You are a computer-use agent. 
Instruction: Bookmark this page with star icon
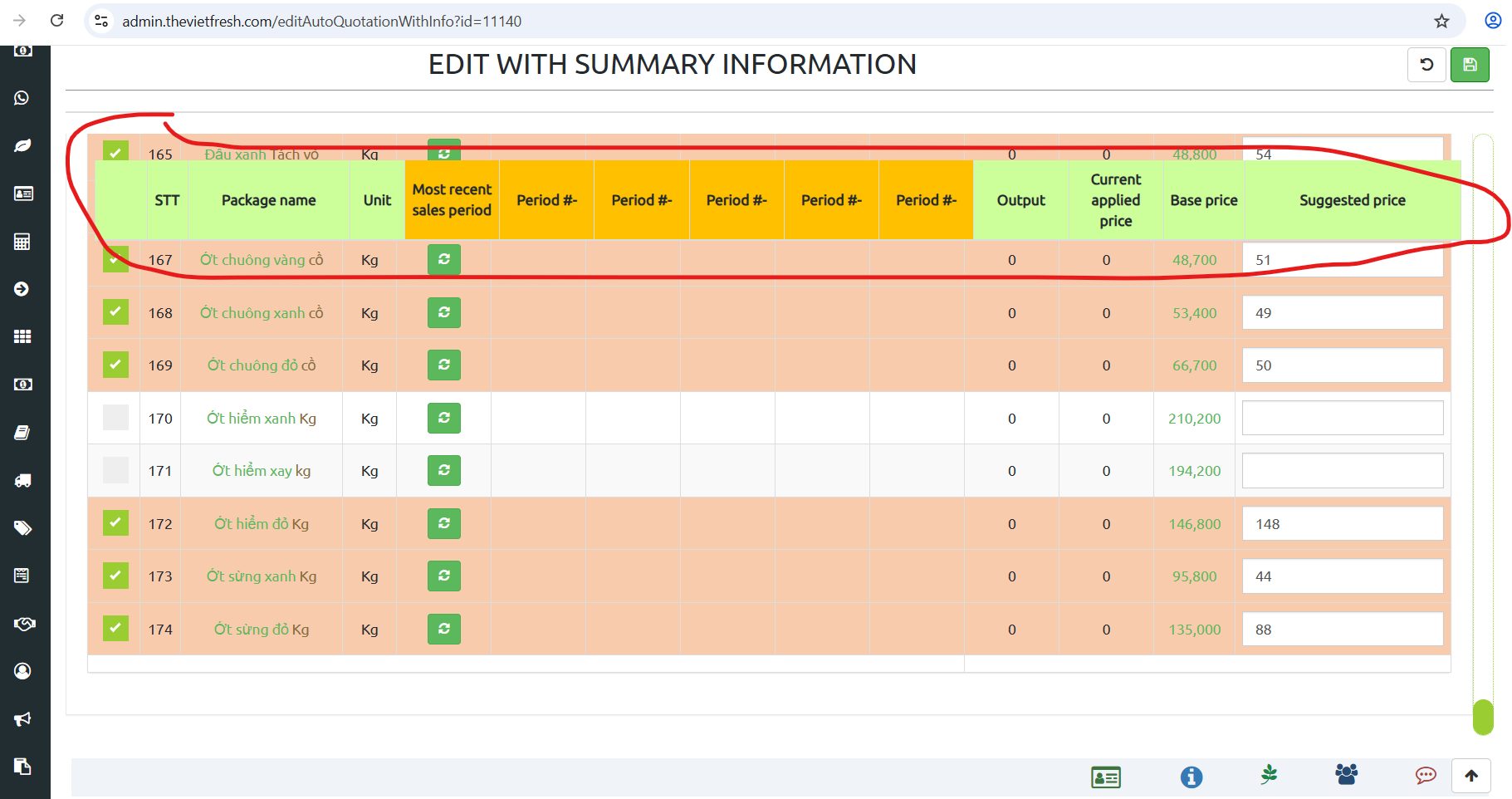(x=1441, y=21)
